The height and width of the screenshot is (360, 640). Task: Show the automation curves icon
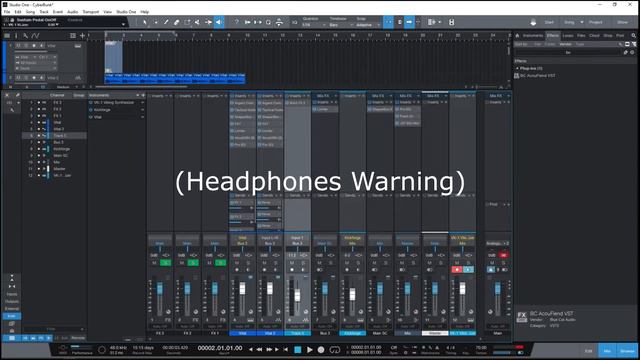tap(36, 36)
